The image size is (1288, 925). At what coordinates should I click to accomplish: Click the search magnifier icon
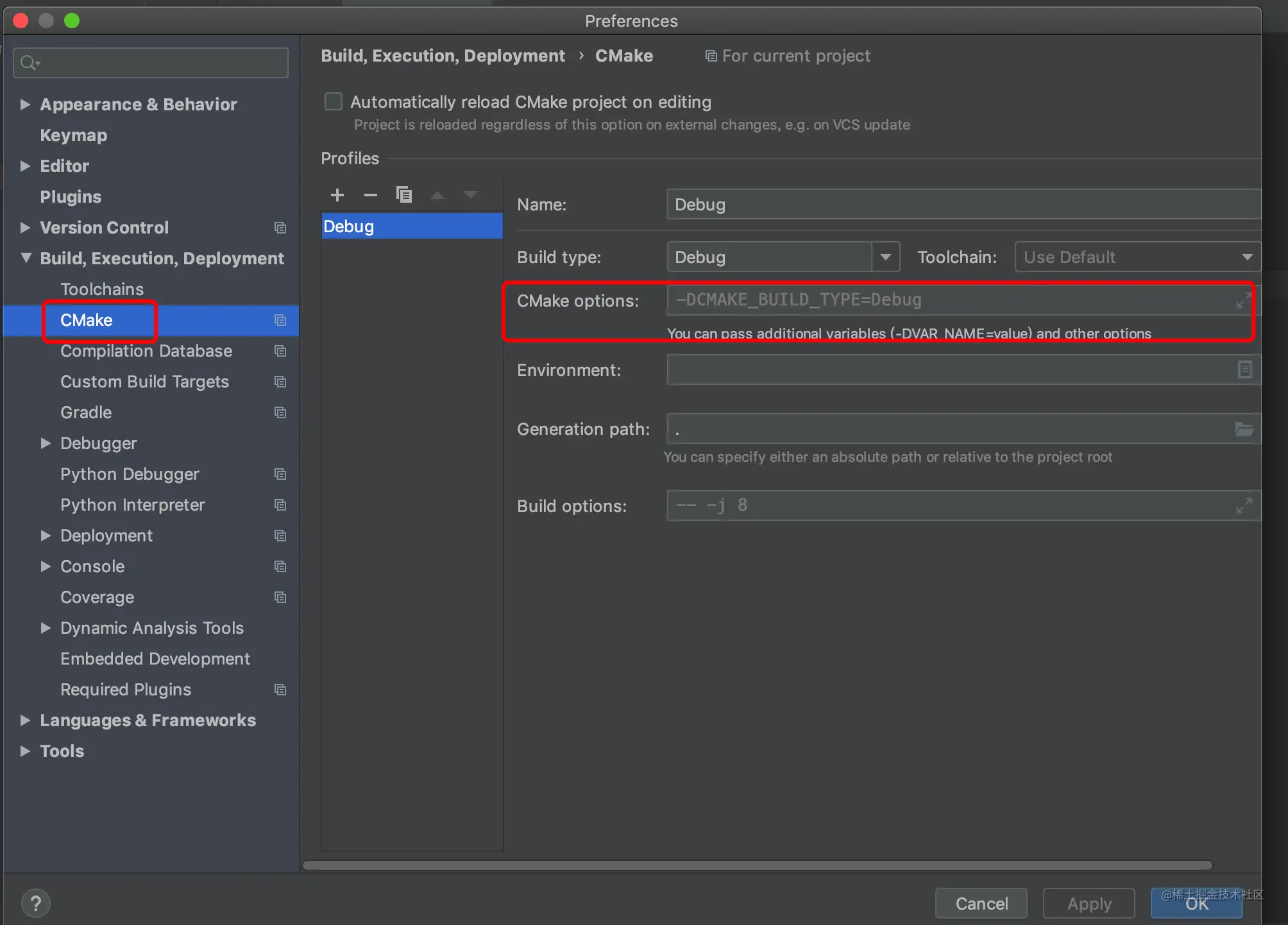pyautogui.click(x=30, y=62)
